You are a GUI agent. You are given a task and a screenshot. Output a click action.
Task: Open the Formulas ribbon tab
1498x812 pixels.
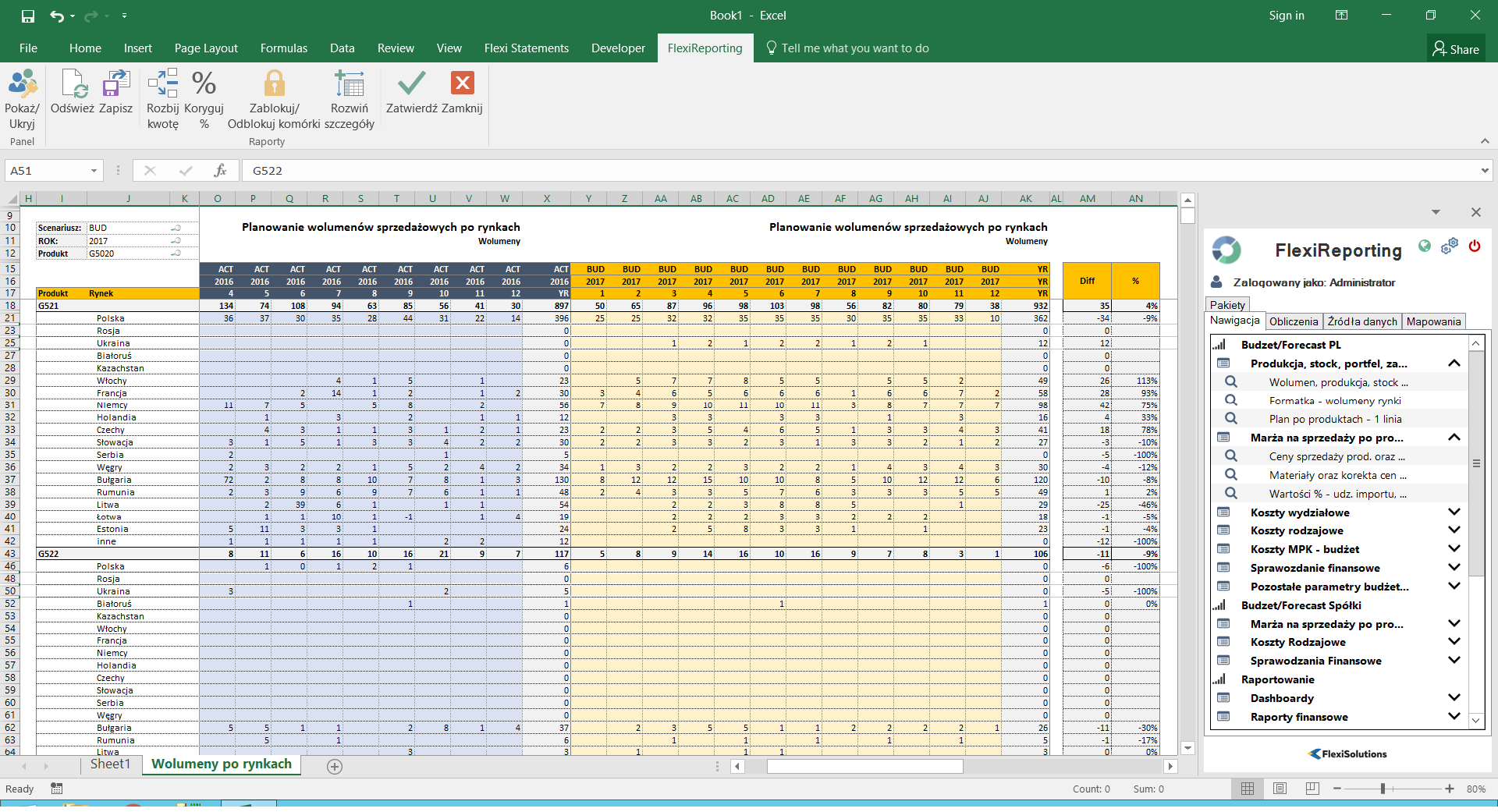[283, 48]
